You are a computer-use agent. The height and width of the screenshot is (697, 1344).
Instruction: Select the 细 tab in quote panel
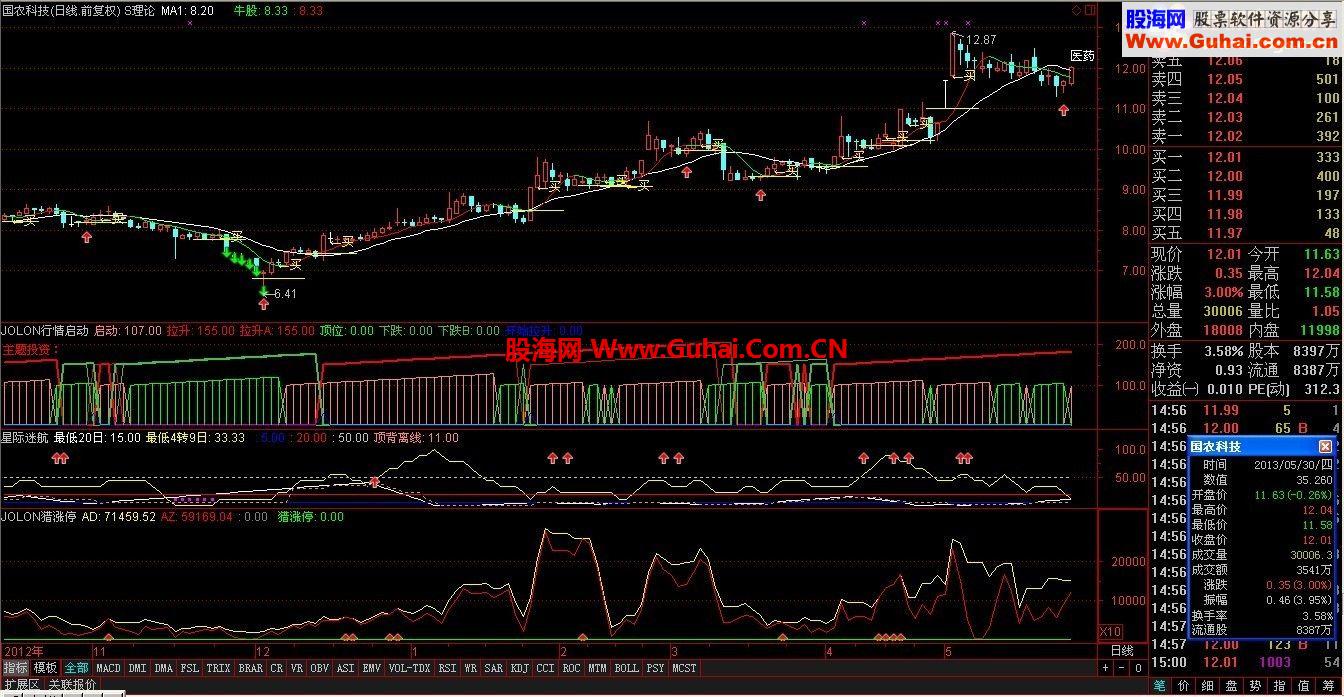1209,686
